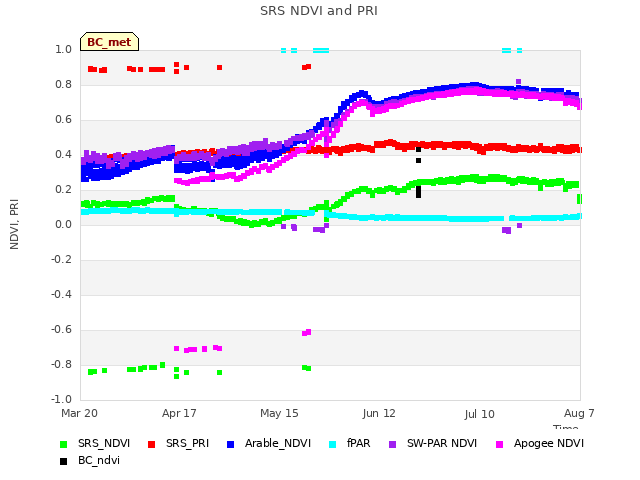Click the 1.0 y-axis tick label

click(63, 49)
